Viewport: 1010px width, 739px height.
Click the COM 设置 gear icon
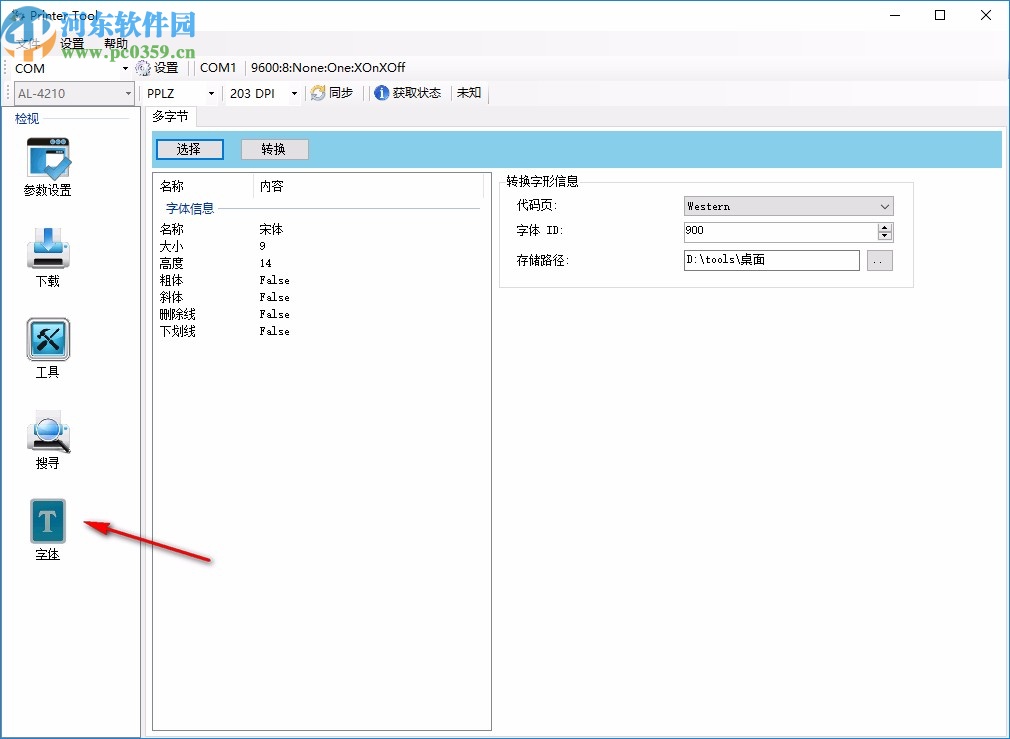coord(144,67)
